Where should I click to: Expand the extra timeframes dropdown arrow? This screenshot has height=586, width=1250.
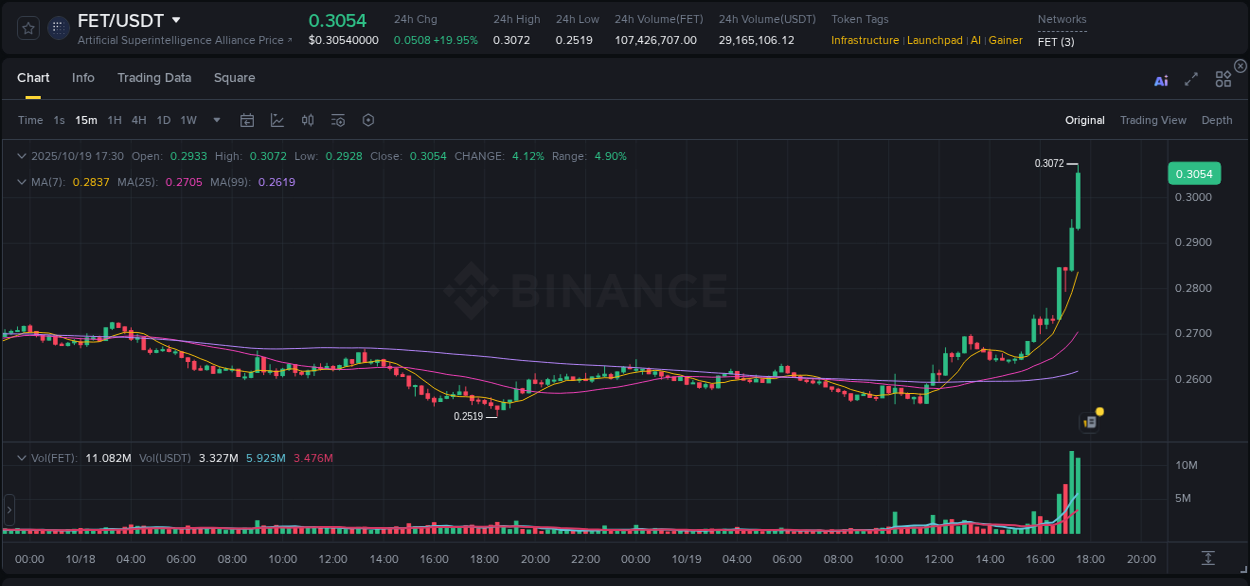pyautogui.click(x=215, y=120)
